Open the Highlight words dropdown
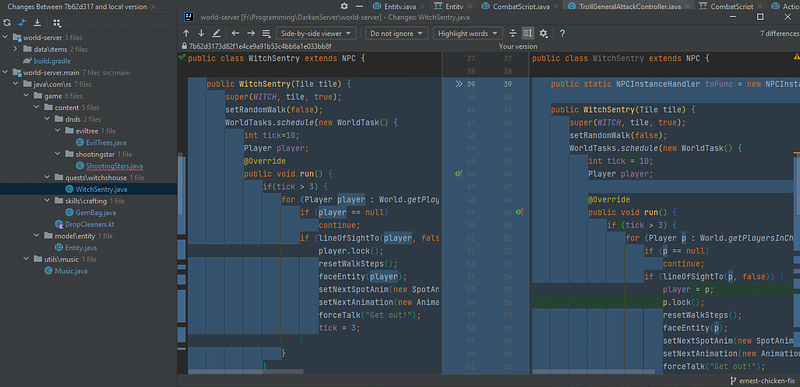The height and width of the screenshot is (387, 800). click(x=468, y=33)
